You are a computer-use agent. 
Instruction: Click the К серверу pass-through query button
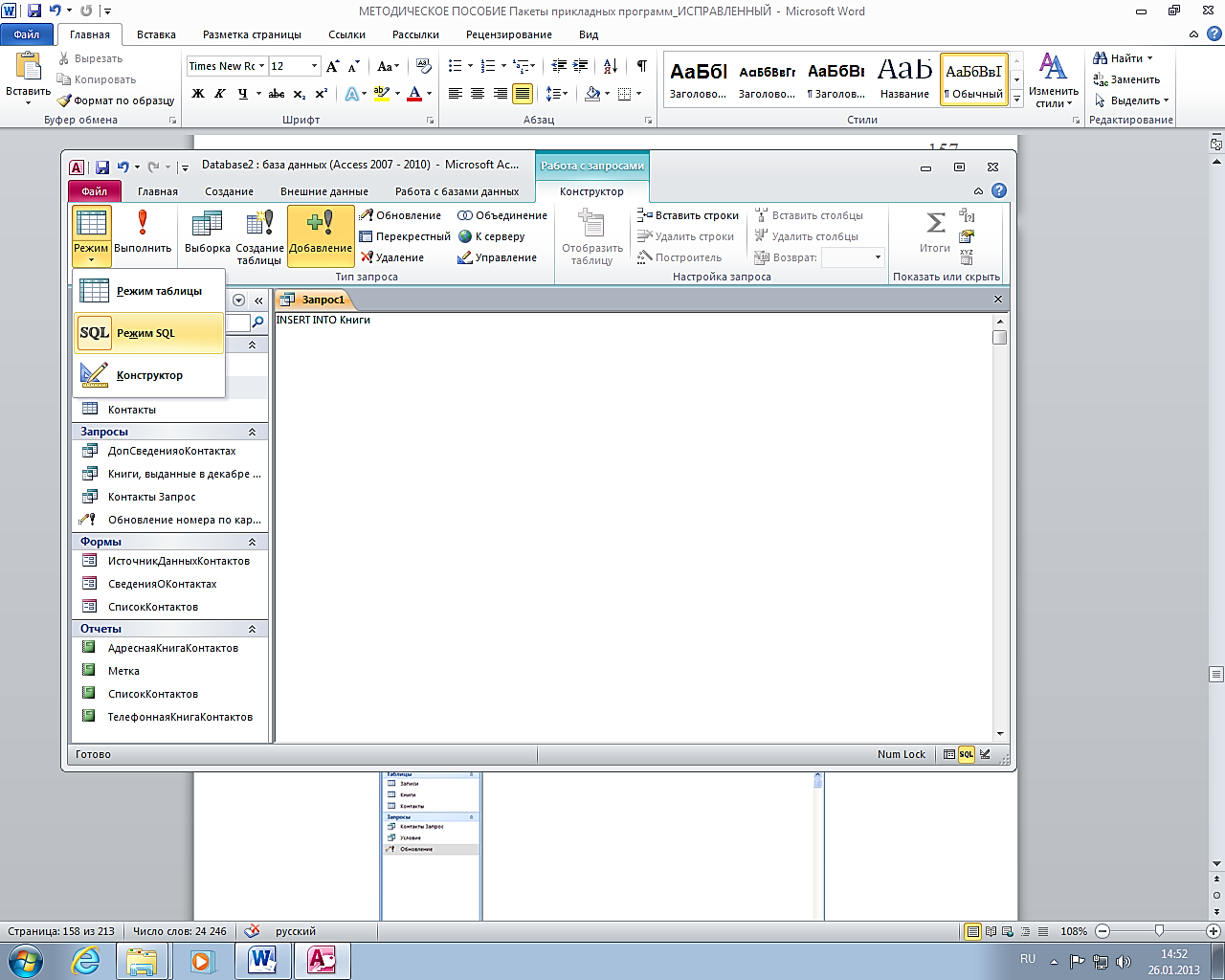tap(491, 236)
